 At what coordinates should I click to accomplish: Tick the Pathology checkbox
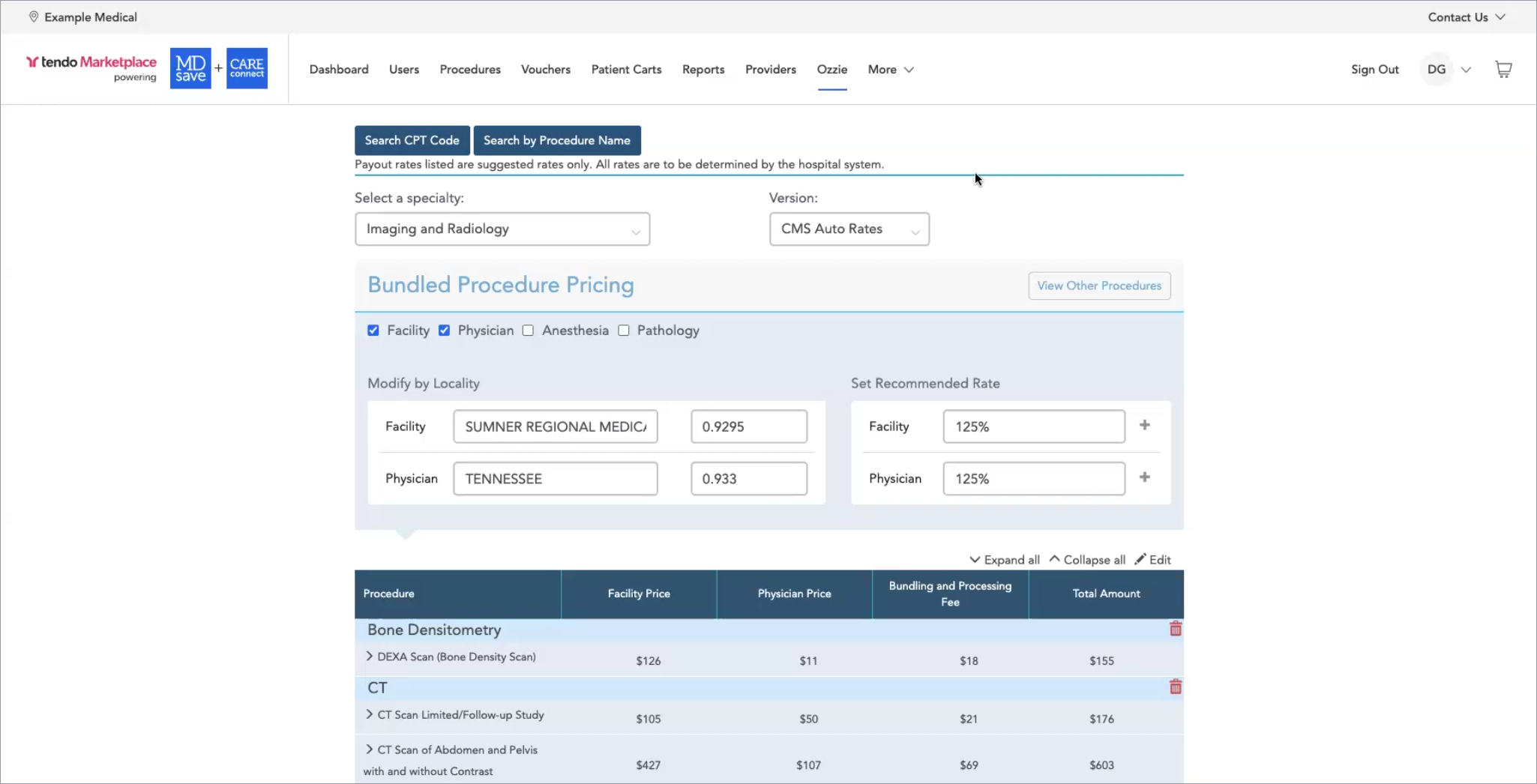(x=624, y=331)
